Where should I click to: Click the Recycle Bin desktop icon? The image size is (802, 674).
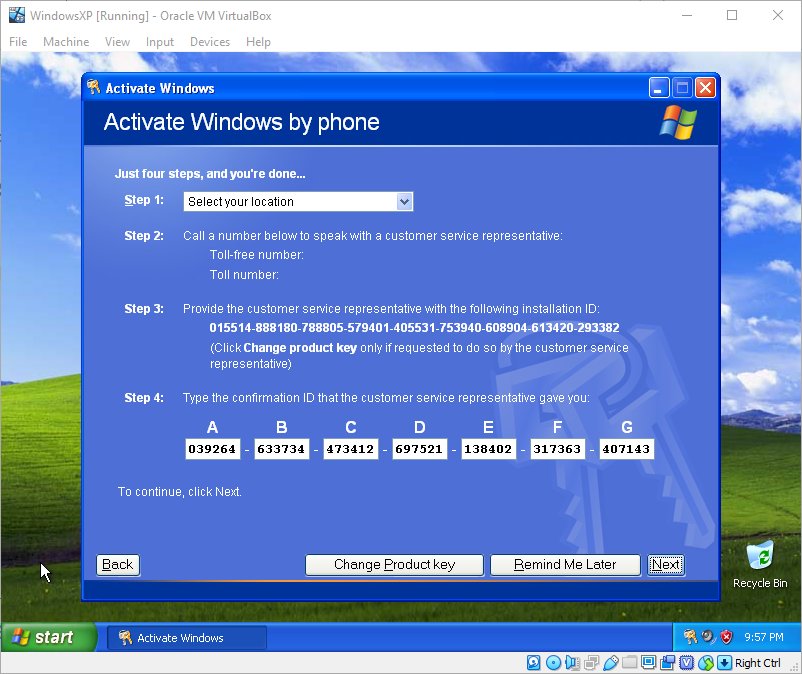760,565
